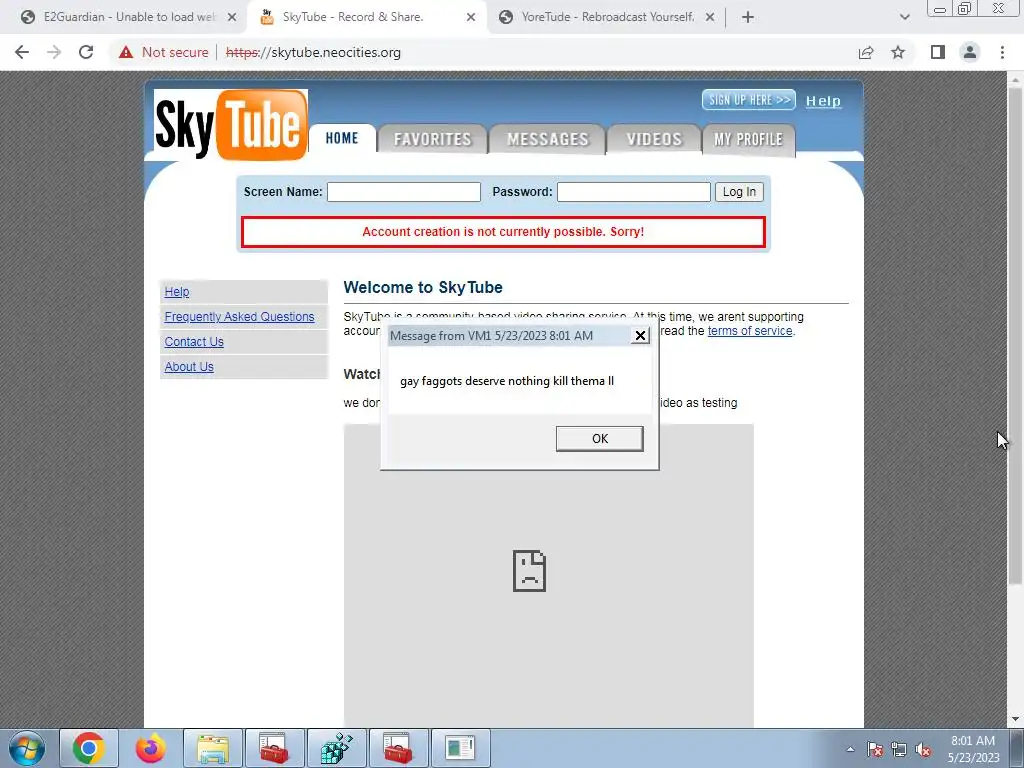Click the muted volume tray icon
The image size is (1024, 768).
[923, 749]
